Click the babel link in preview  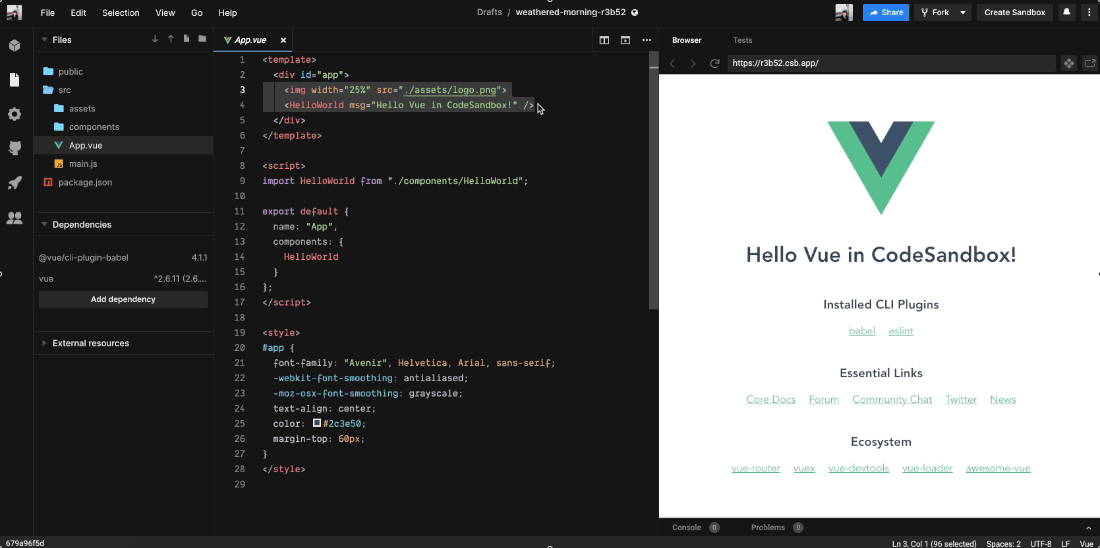click(x=862, y=331)
